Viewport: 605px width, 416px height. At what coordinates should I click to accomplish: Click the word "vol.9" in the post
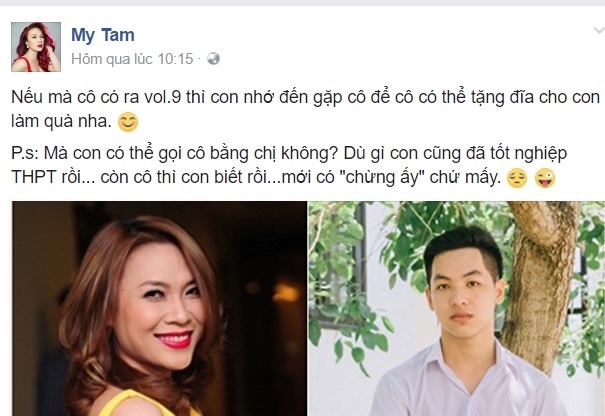pos(162,97)
